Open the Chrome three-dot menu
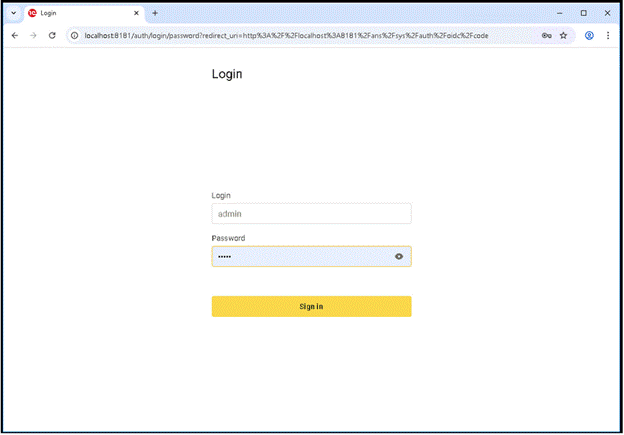The width and height of the screenshot is (624, 435). tap(608, 35)
